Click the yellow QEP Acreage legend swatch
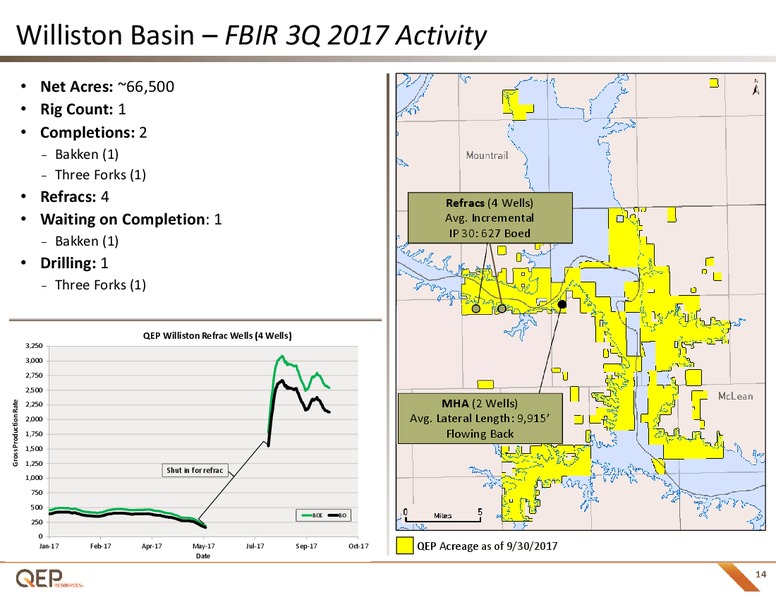The height and width of the screenshot is (600, 776). (x=405, y=546)
